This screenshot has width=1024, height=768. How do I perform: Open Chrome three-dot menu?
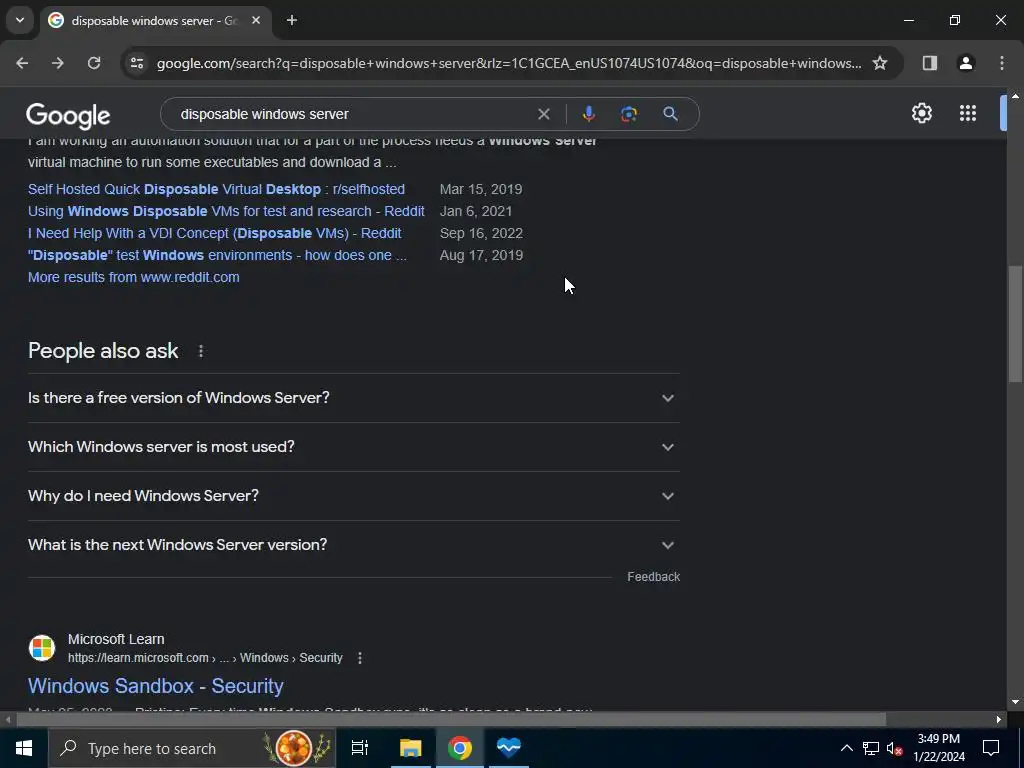[x=1001, y=63]
